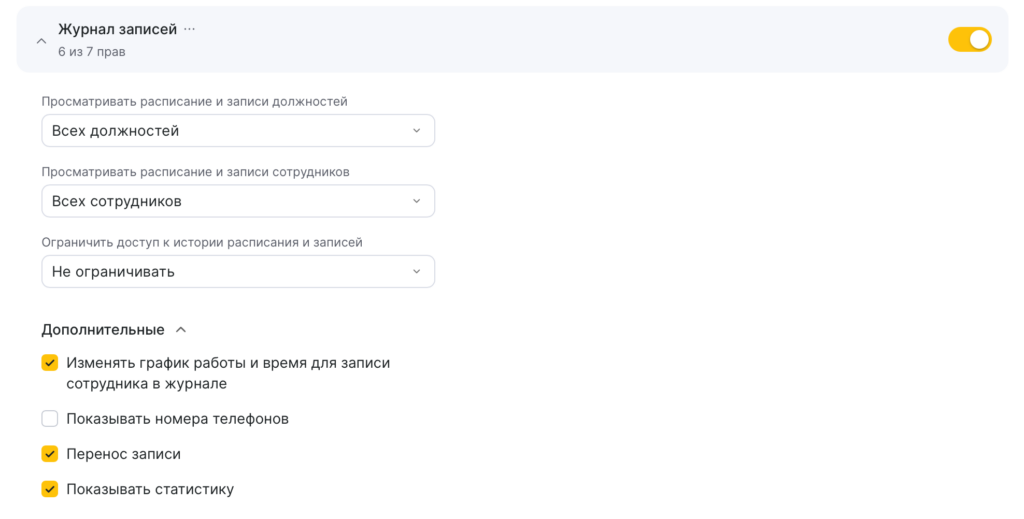Image resolution: width=1024 pixels, height=519 pixels.
Task: Collapse the Журнал записей section chevron
Action: 41,41
